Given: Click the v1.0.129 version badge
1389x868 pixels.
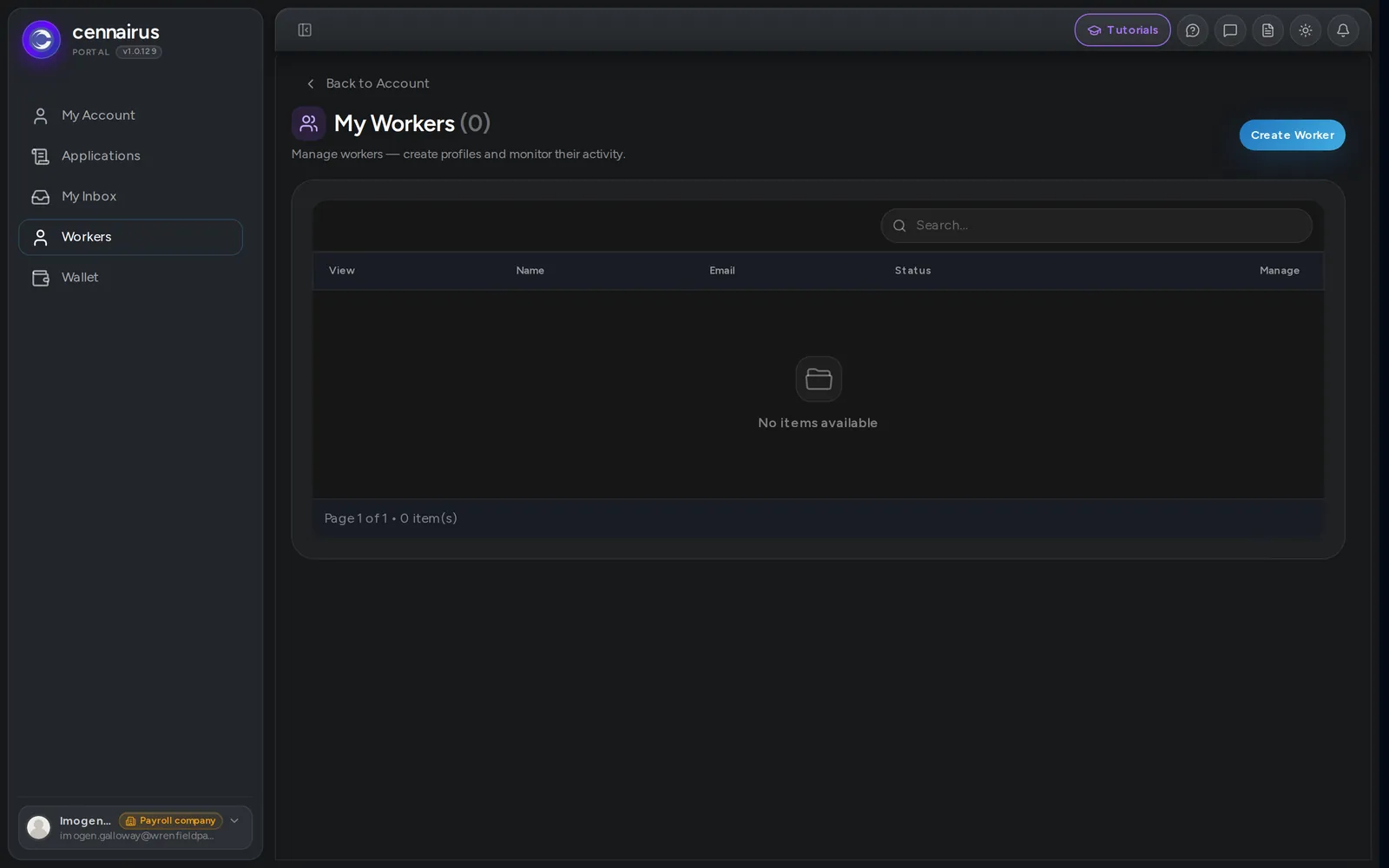Looking at the screenshot, I should tap(139, 52).
